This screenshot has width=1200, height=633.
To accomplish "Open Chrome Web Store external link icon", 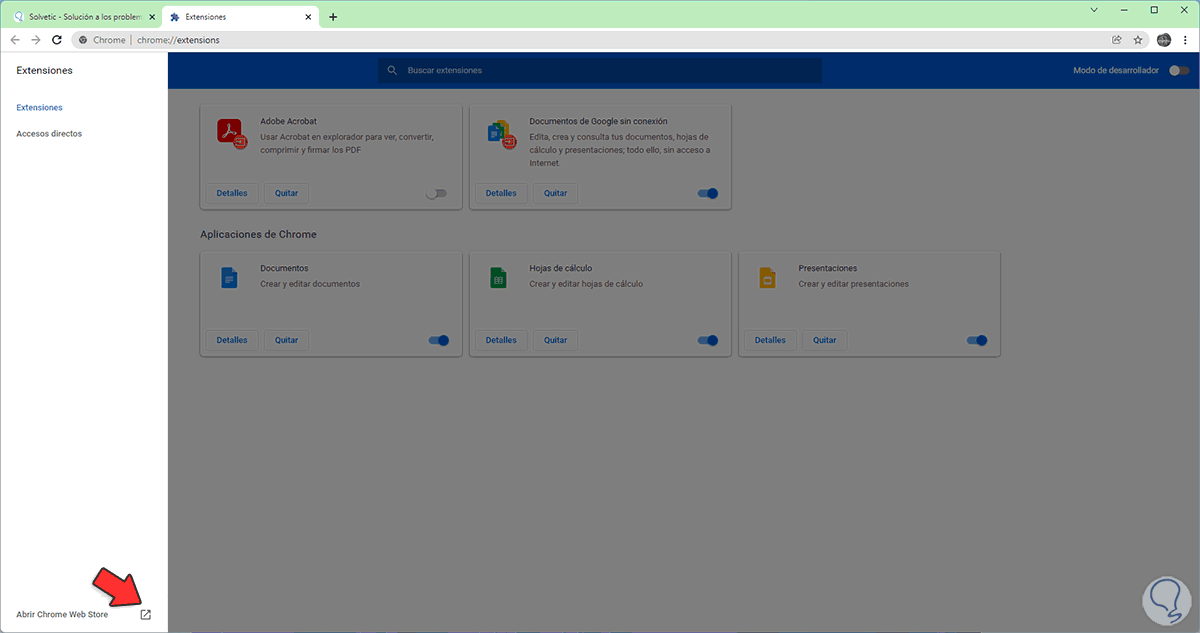I will point(145,614).
